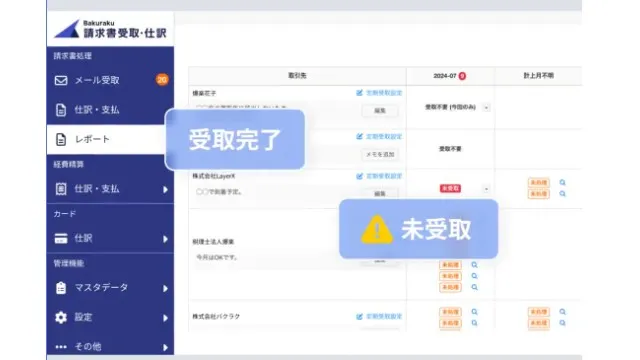Viewport: 640px width, 360px height.
Task: Click the 計上月不明 column header
Action: coord(538,76)
